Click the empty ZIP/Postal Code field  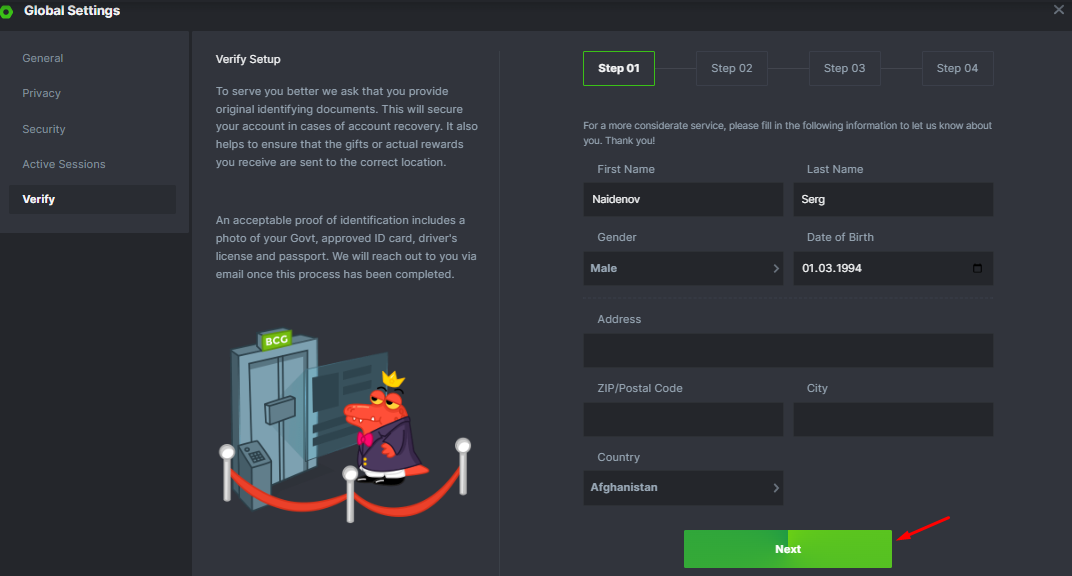tap(683, 420)
